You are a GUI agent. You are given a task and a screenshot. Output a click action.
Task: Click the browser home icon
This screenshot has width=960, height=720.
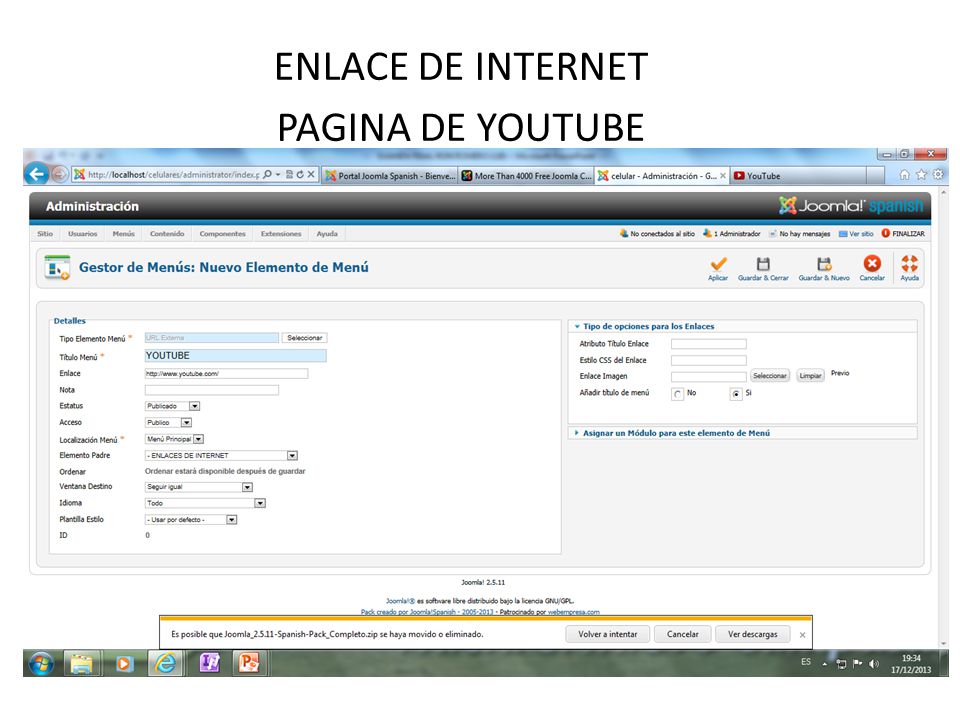[x=904, y=175]
